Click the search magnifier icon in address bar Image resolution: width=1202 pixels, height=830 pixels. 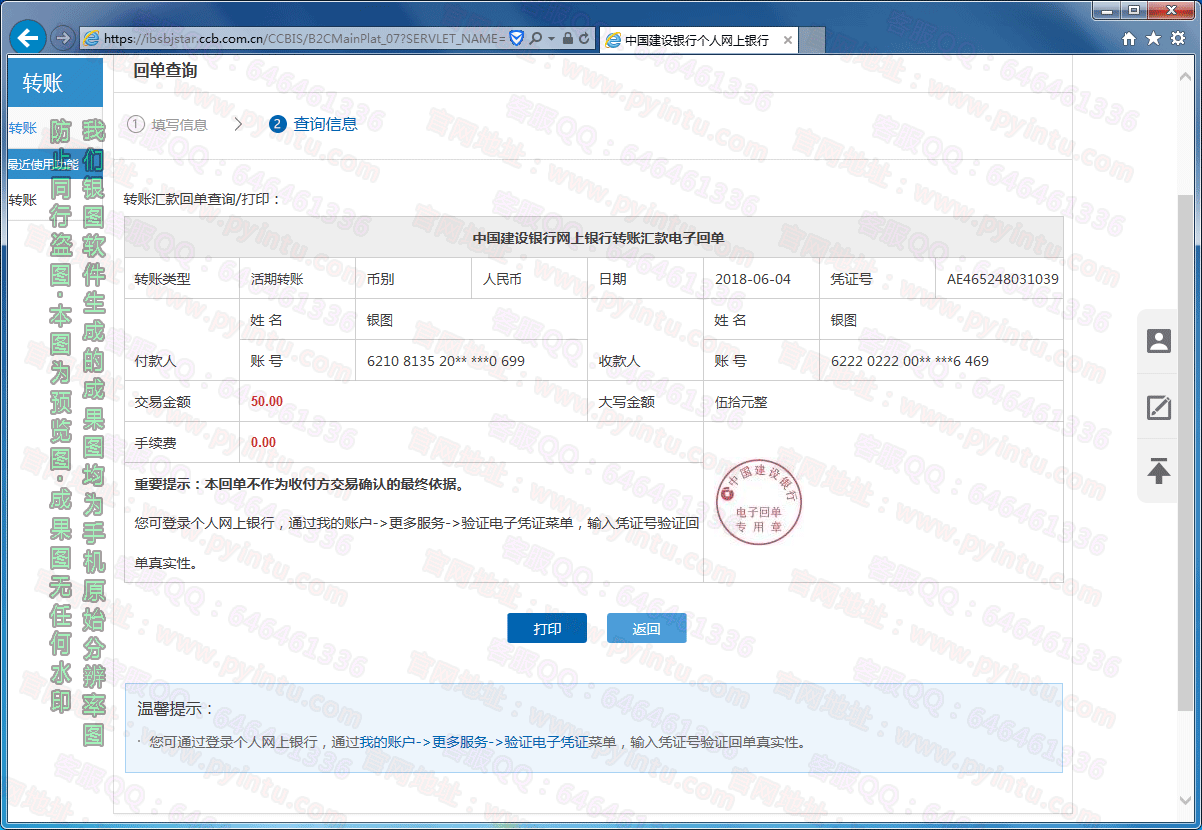[535, 39]
